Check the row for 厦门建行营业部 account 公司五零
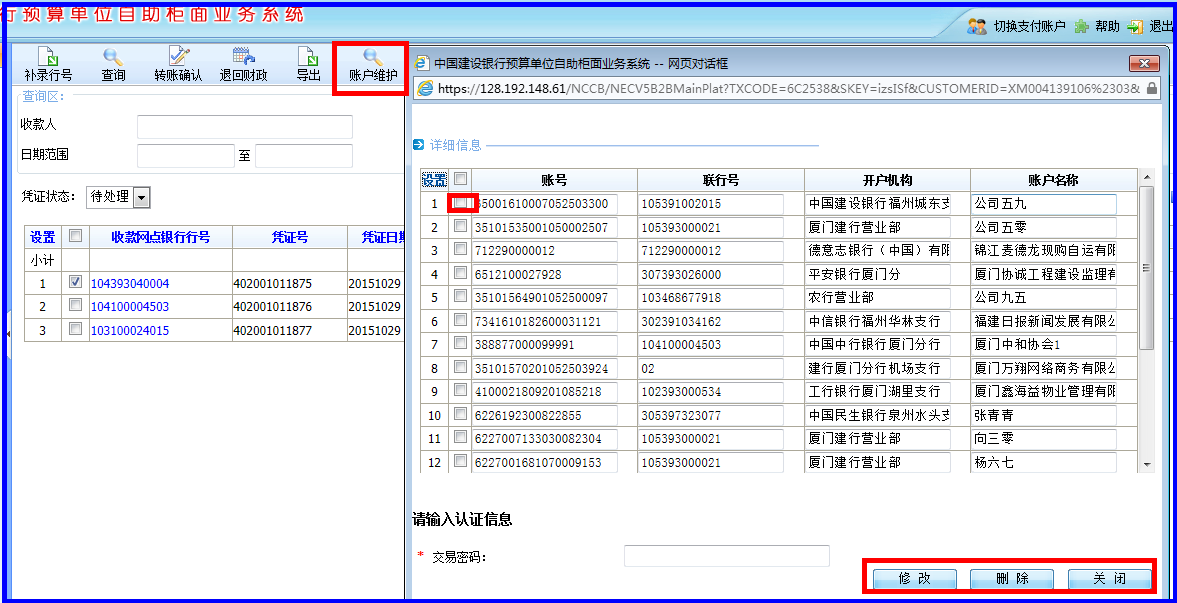Screen dimensions: 1177x603 point(460,227)
